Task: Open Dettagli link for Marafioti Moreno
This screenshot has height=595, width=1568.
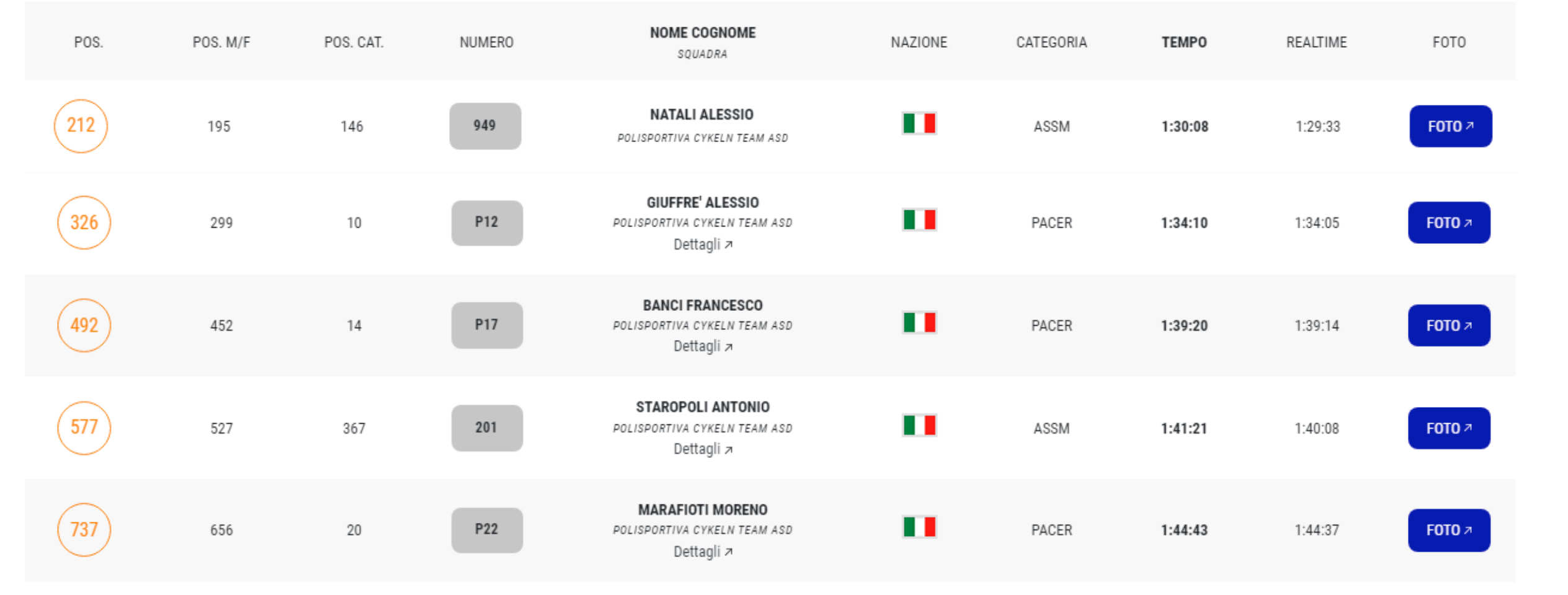Action: (x=703, y=552)
